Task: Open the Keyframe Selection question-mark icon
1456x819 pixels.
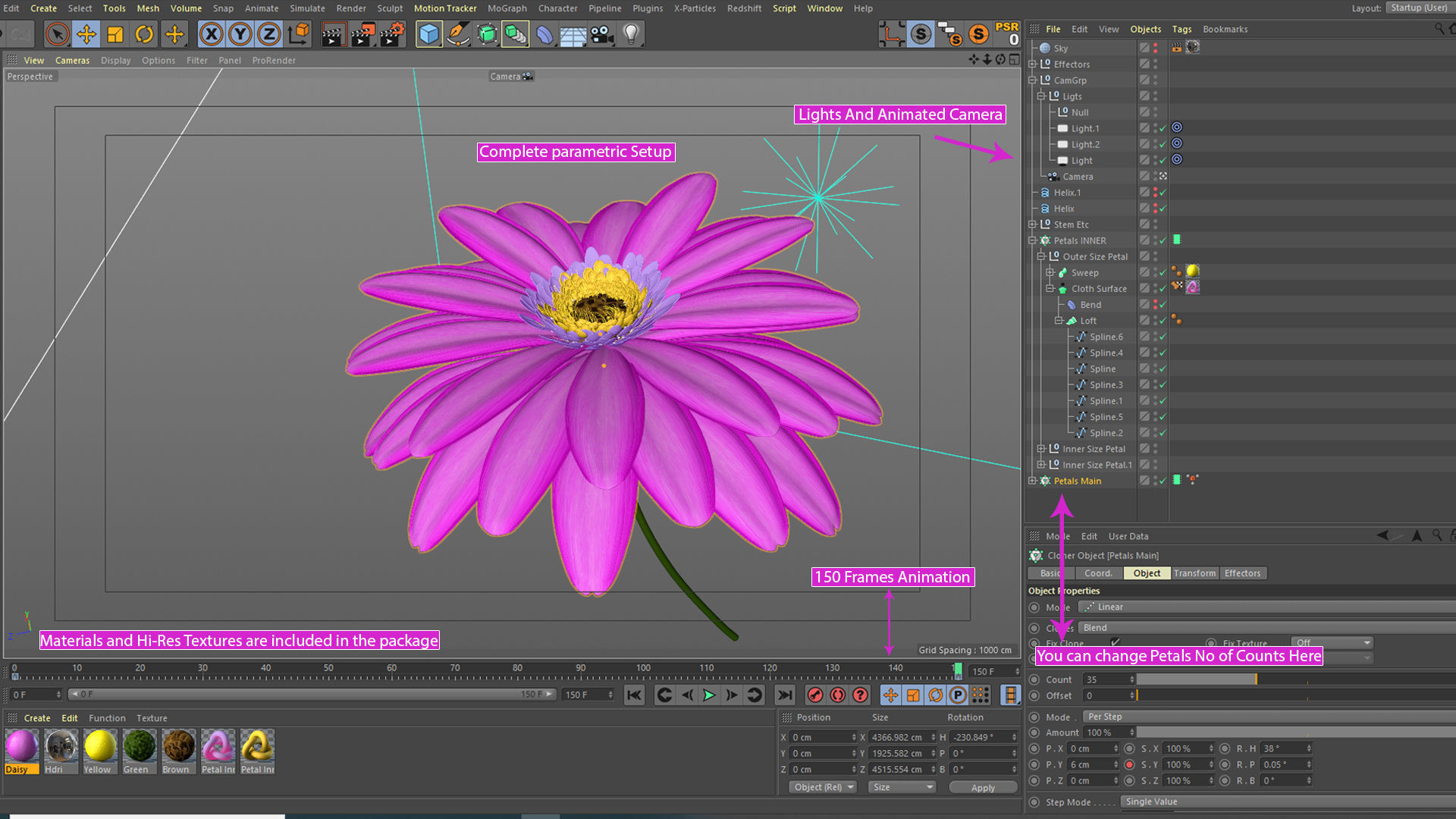Action: (x=861, y=695)
